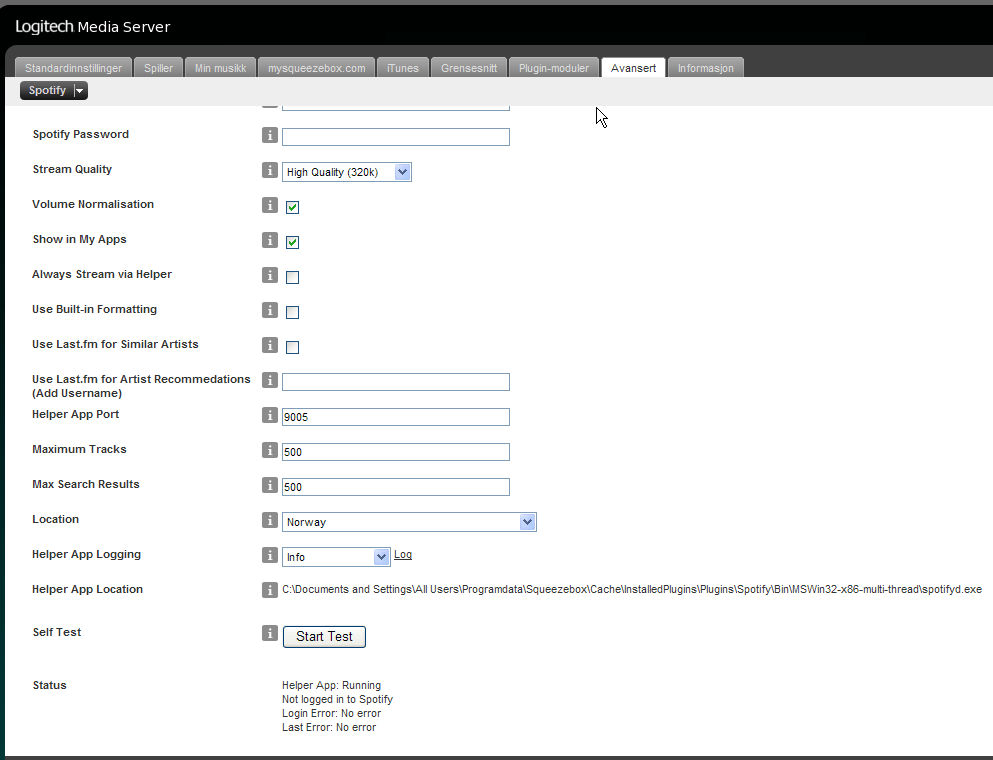This screenshot has height=760, width=993.
Task: Click the Max Search Results field
Action: 396,486
